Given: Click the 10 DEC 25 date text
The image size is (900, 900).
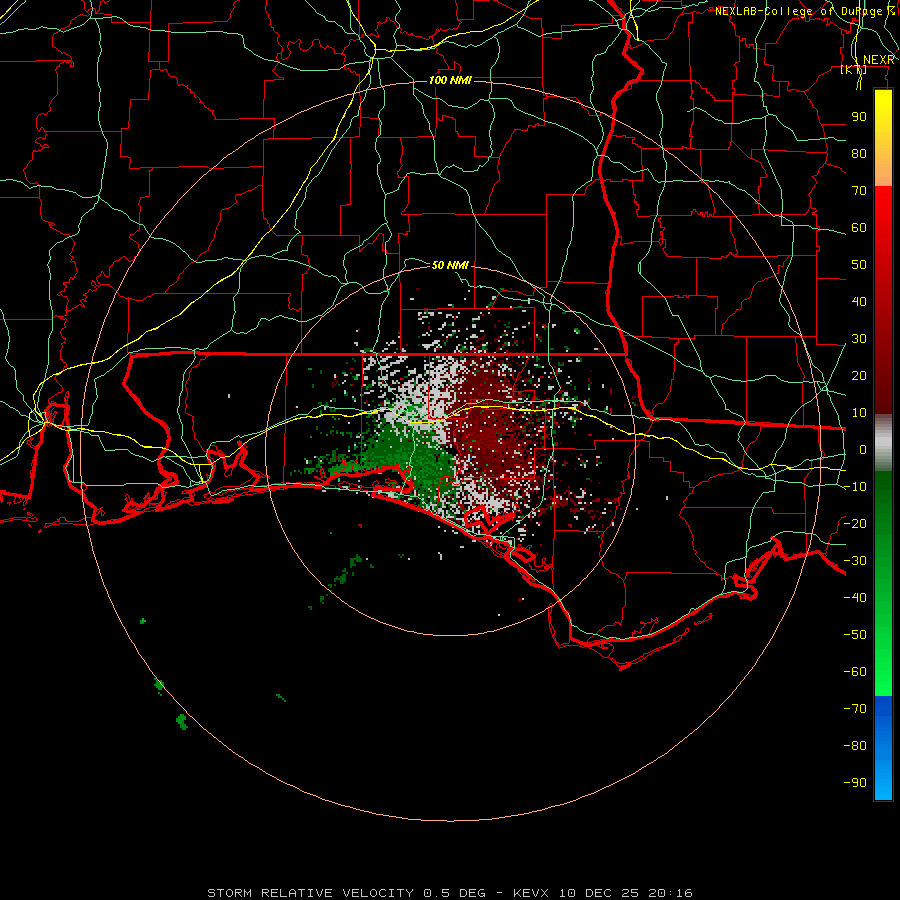Looking at the screenshot, I should (599, 893).
